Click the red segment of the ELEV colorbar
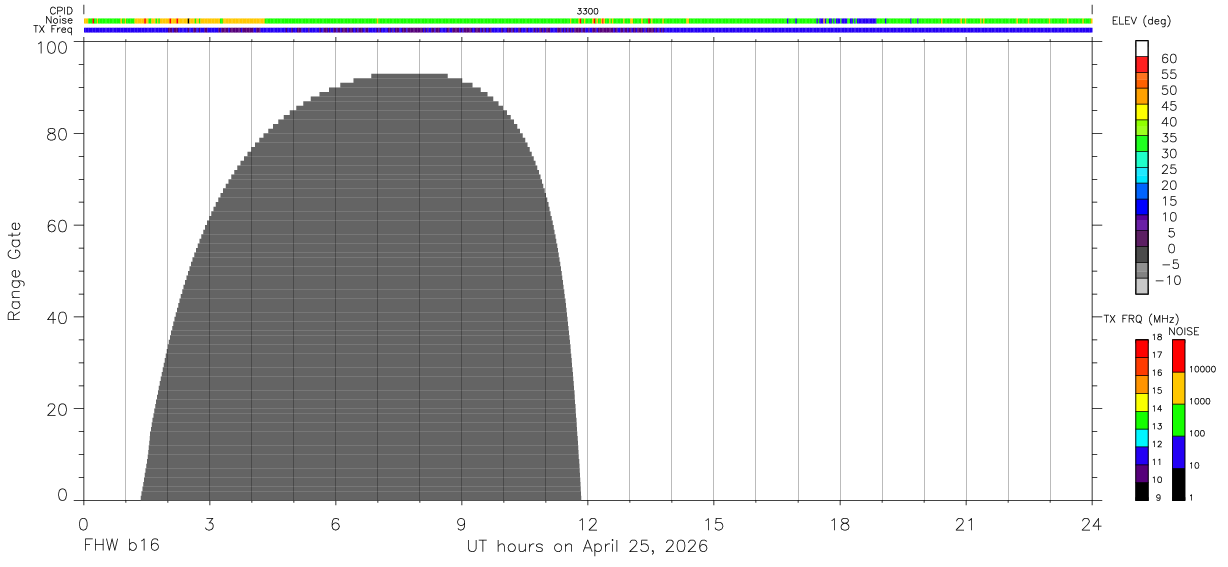Image resolution: width=1228 pixels, height=567 pixels. (1142, 64)
